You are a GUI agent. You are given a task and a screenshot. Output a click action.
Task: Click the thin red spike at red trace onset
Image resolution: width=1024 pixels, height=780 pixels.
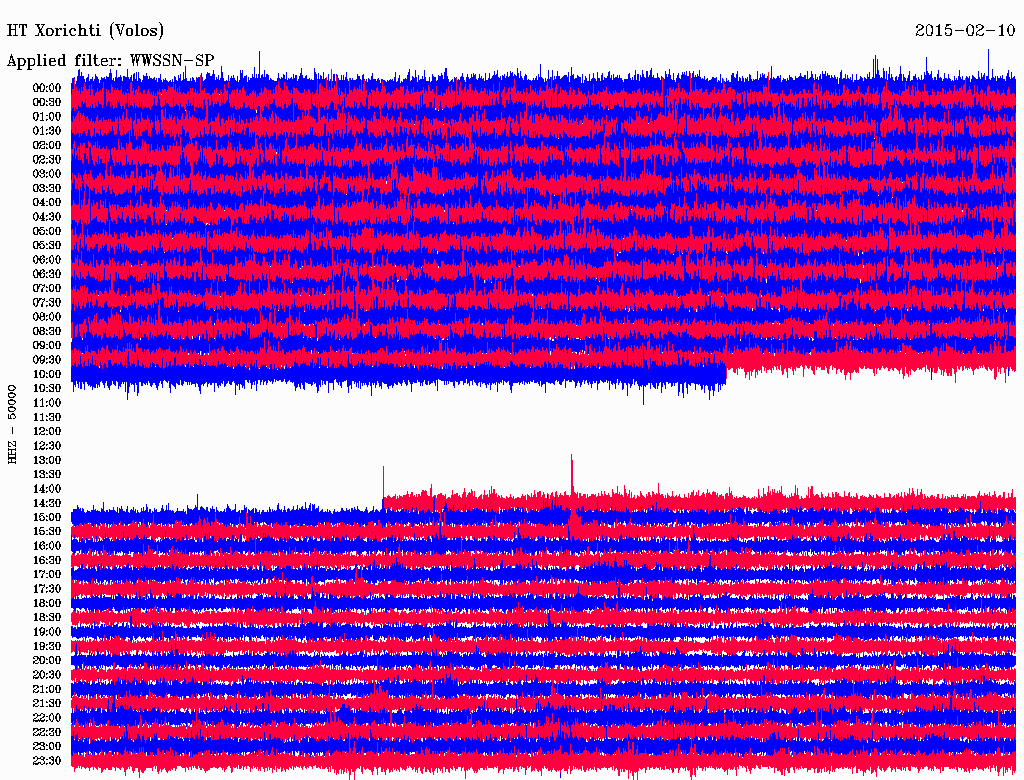coord(383,481)
